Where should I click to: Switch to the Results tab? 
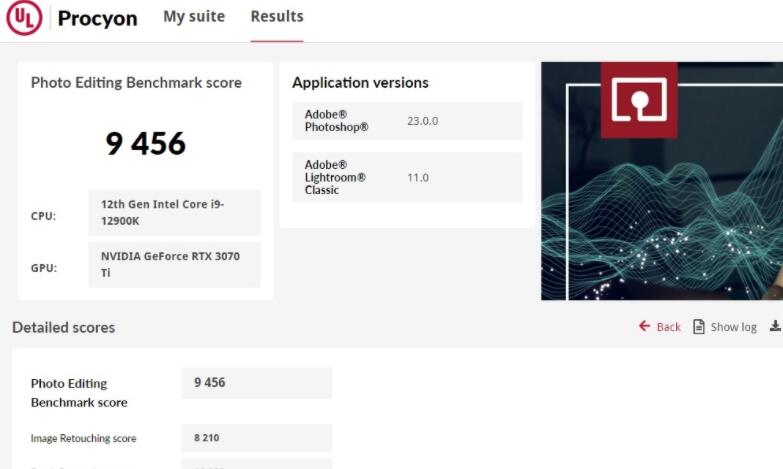[x=277, y=17]
